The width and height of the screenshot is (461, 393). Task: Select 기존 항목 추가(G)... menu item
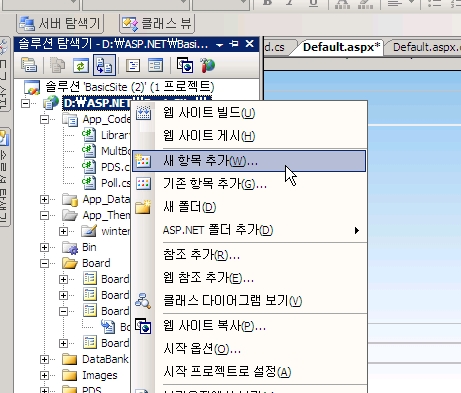249,184
